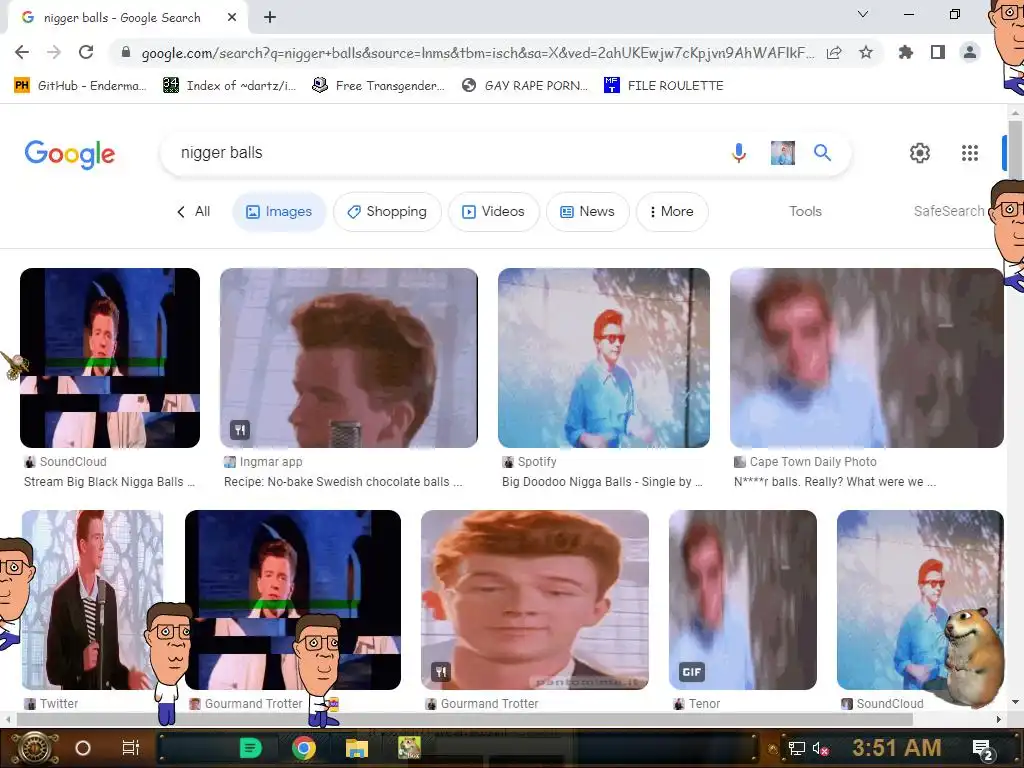
Task: Bookmark this page with the star
Action: tap(866, 52)
